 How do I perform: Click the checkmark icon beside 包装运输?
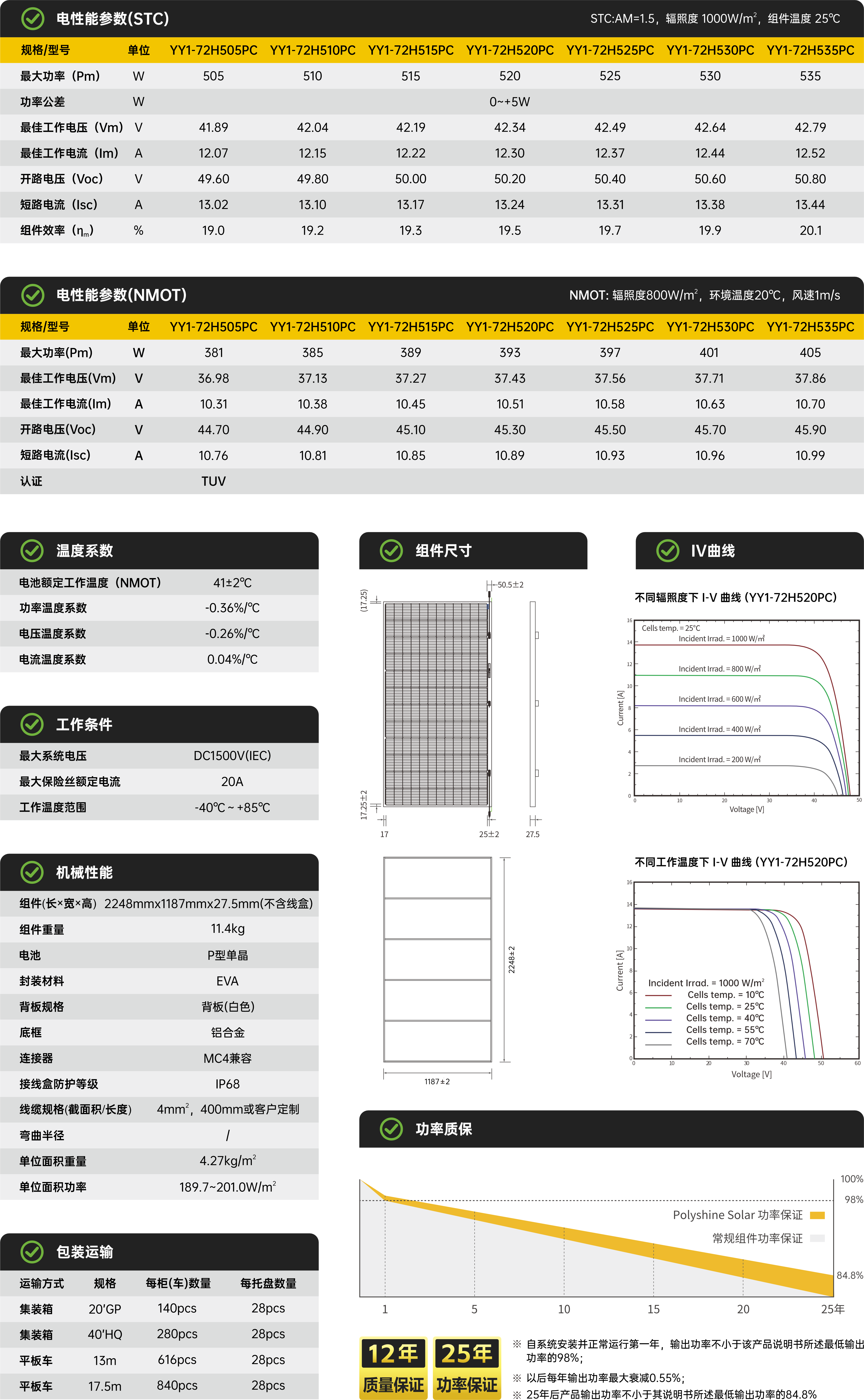pos(32,1252)
